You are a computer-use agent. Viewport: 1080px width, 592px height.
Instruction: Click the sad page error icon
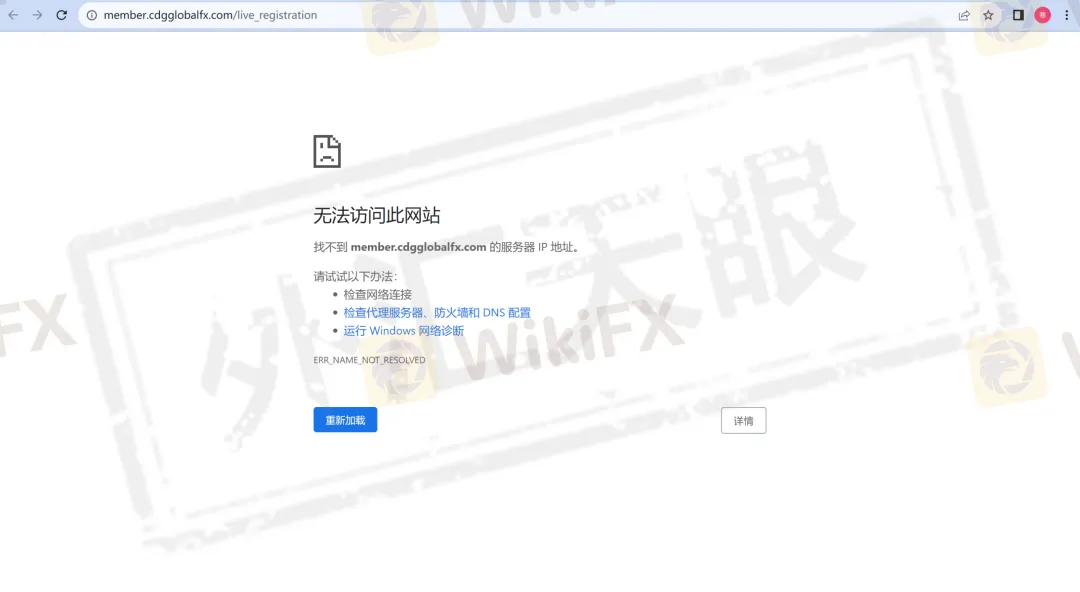pyautogui.click(x=327, y=151)
